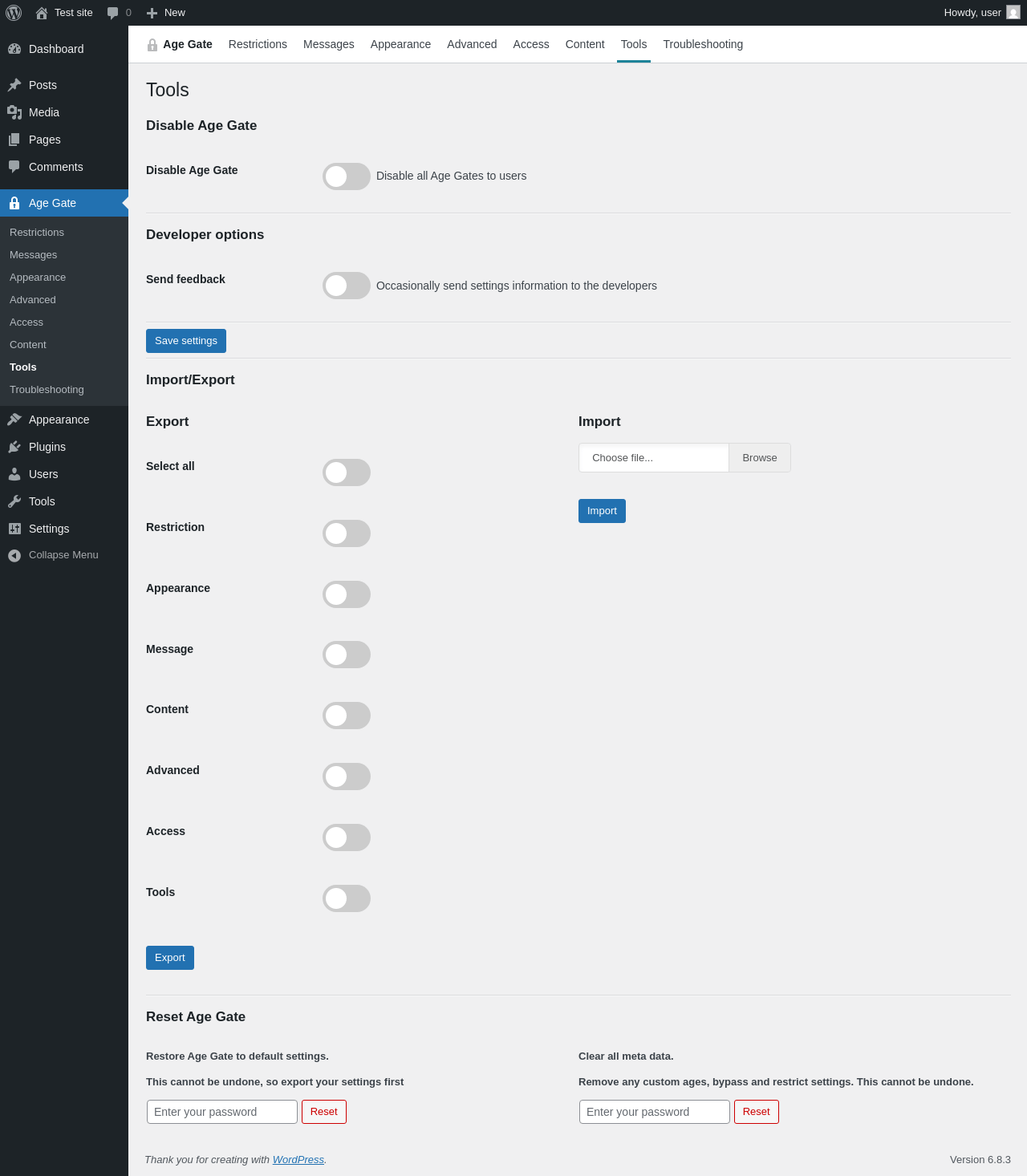Click the Age Gate lock icon in sidebar
Image resolution: width=1027 pixels, height=1176 pixels.
click(x=14, y=203)
